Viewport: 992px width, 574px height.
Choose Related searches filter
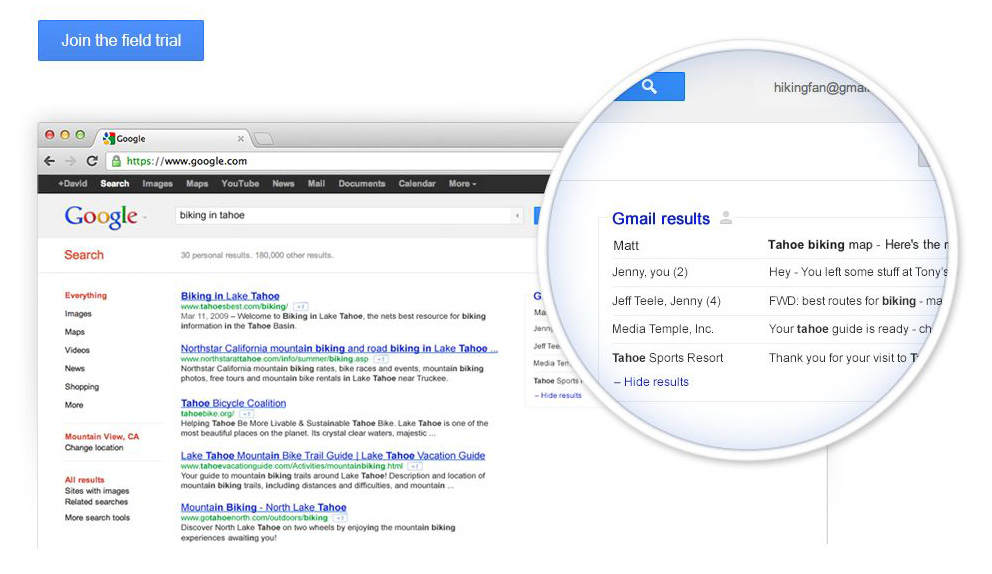96,502
